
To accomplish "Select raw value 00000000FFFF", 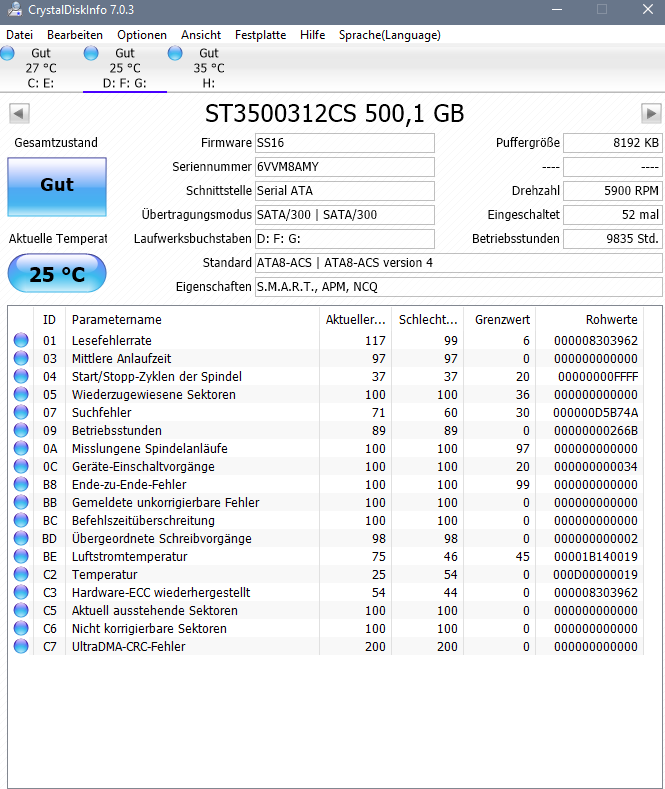I will click(x=598, y=376).
